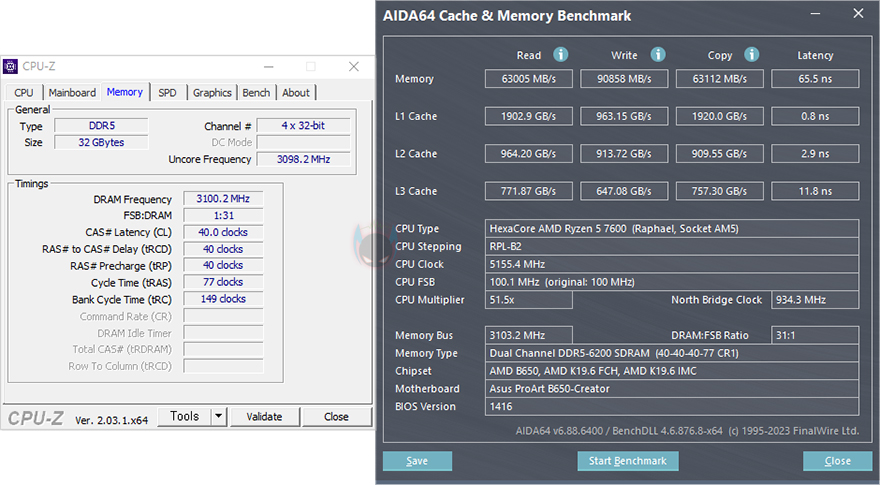
Task: Click L3 Cache Latency value 11.8 ns
Action: coord(815,191)
